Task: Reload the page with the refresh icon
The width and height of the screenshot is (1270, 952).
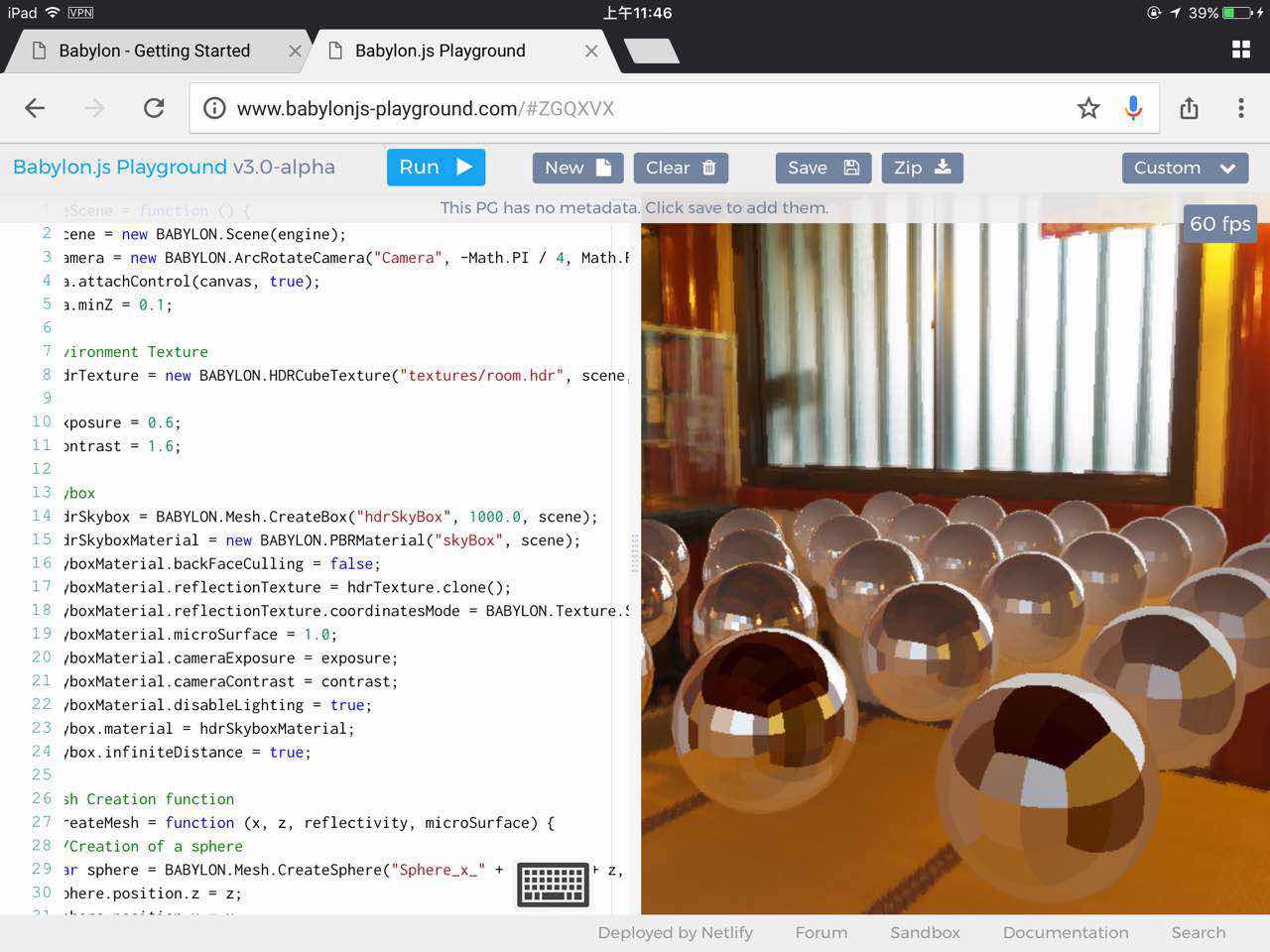Action: (154, 108)
